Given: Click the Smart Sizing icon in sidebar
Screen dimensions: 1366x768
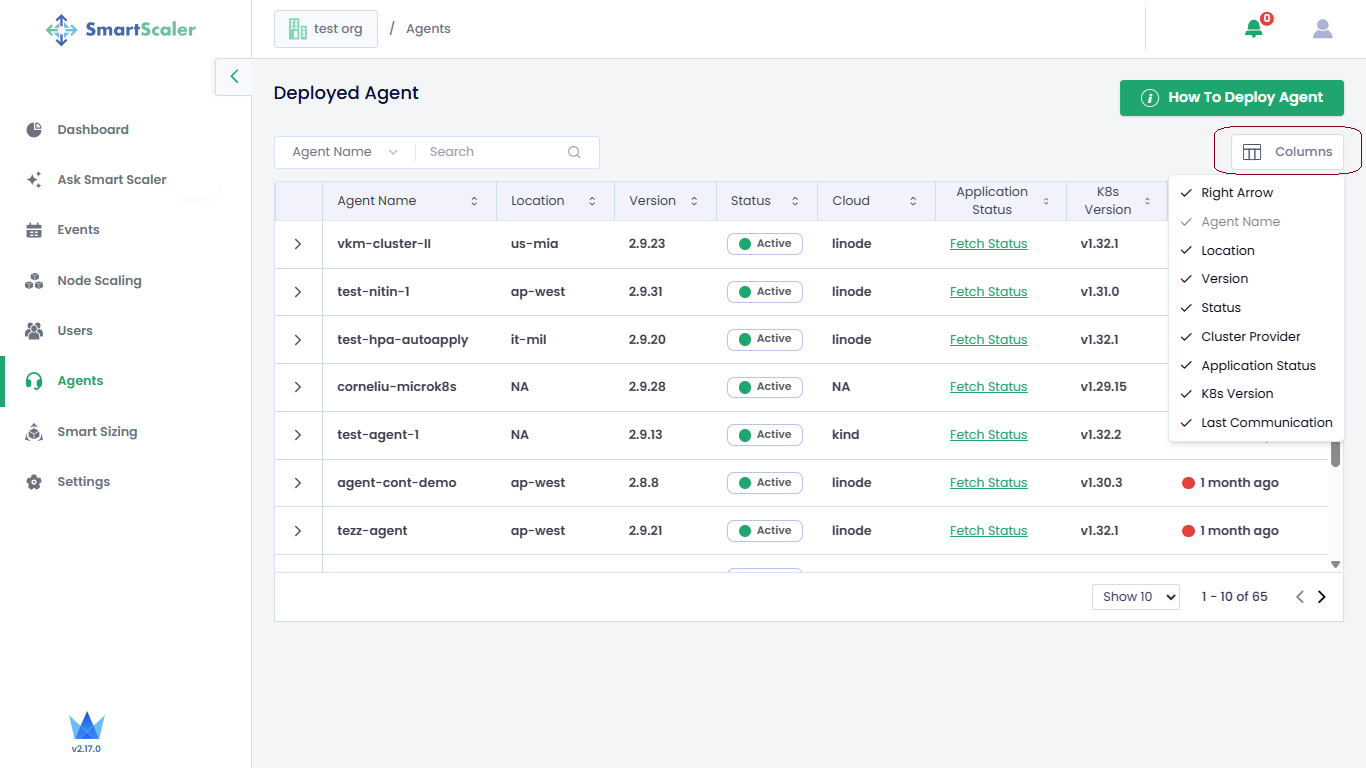Looking at the screenshot, I should point(34,432).
